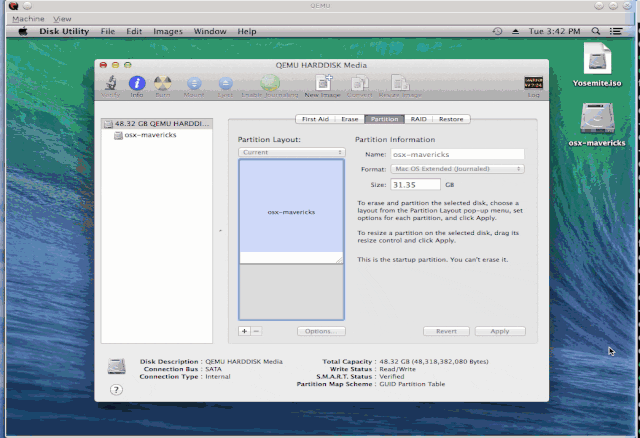Click the eject icon in menu bar

[x=516, y=31]
